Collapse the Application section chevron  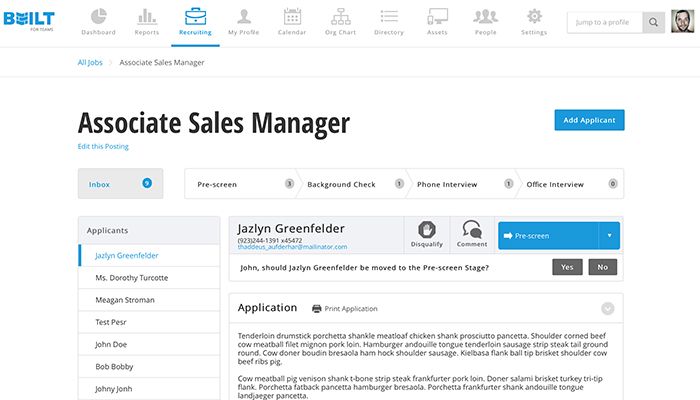point(607,309)
